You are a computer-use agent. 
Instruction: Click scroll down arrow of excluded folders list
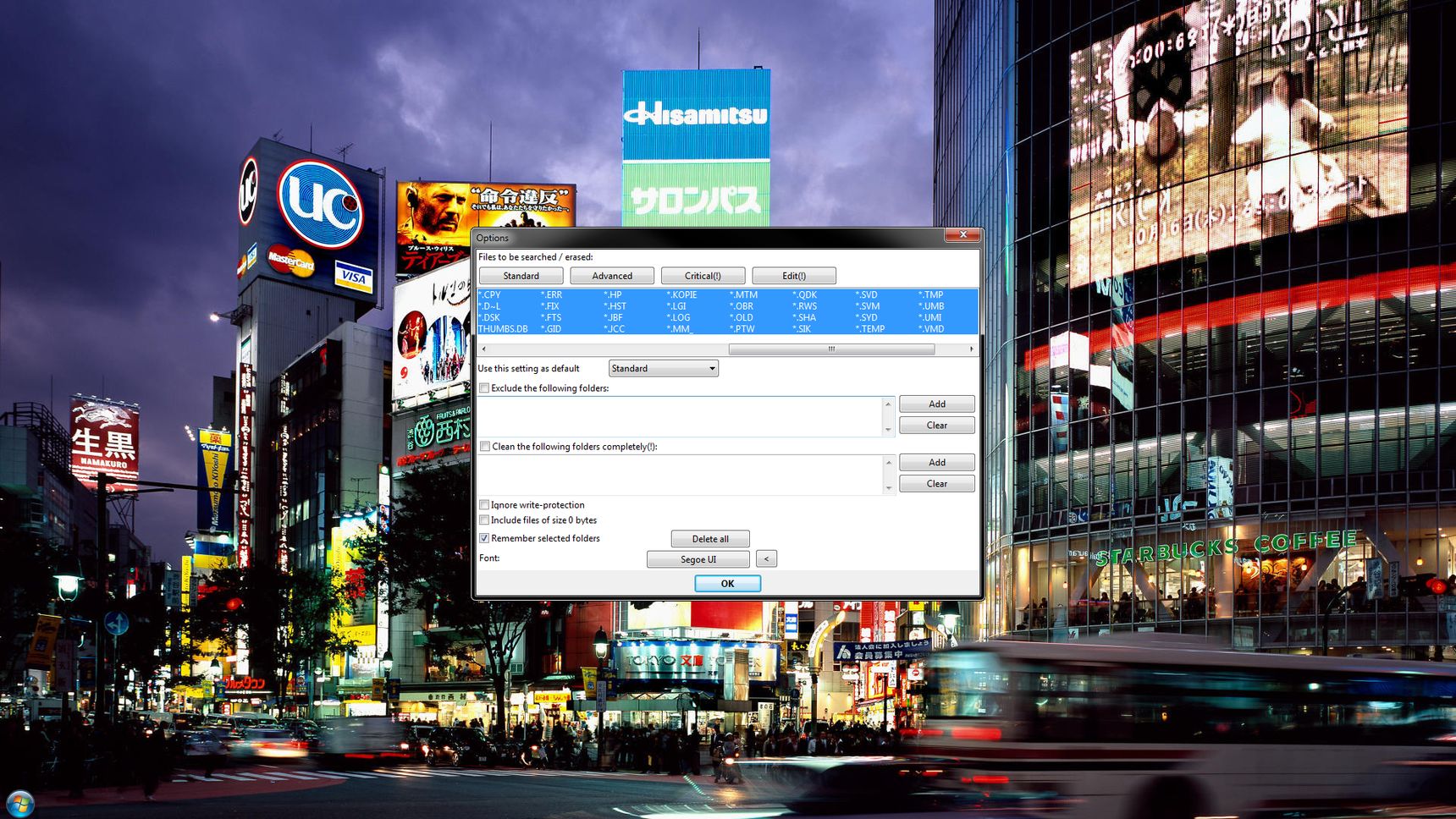tap(888, 430)
